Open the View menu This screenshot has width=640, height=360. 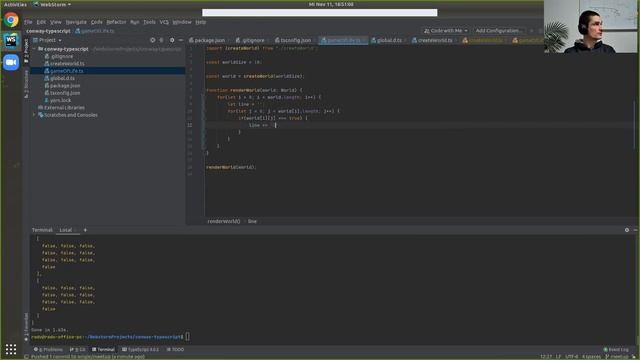point(56,22)
